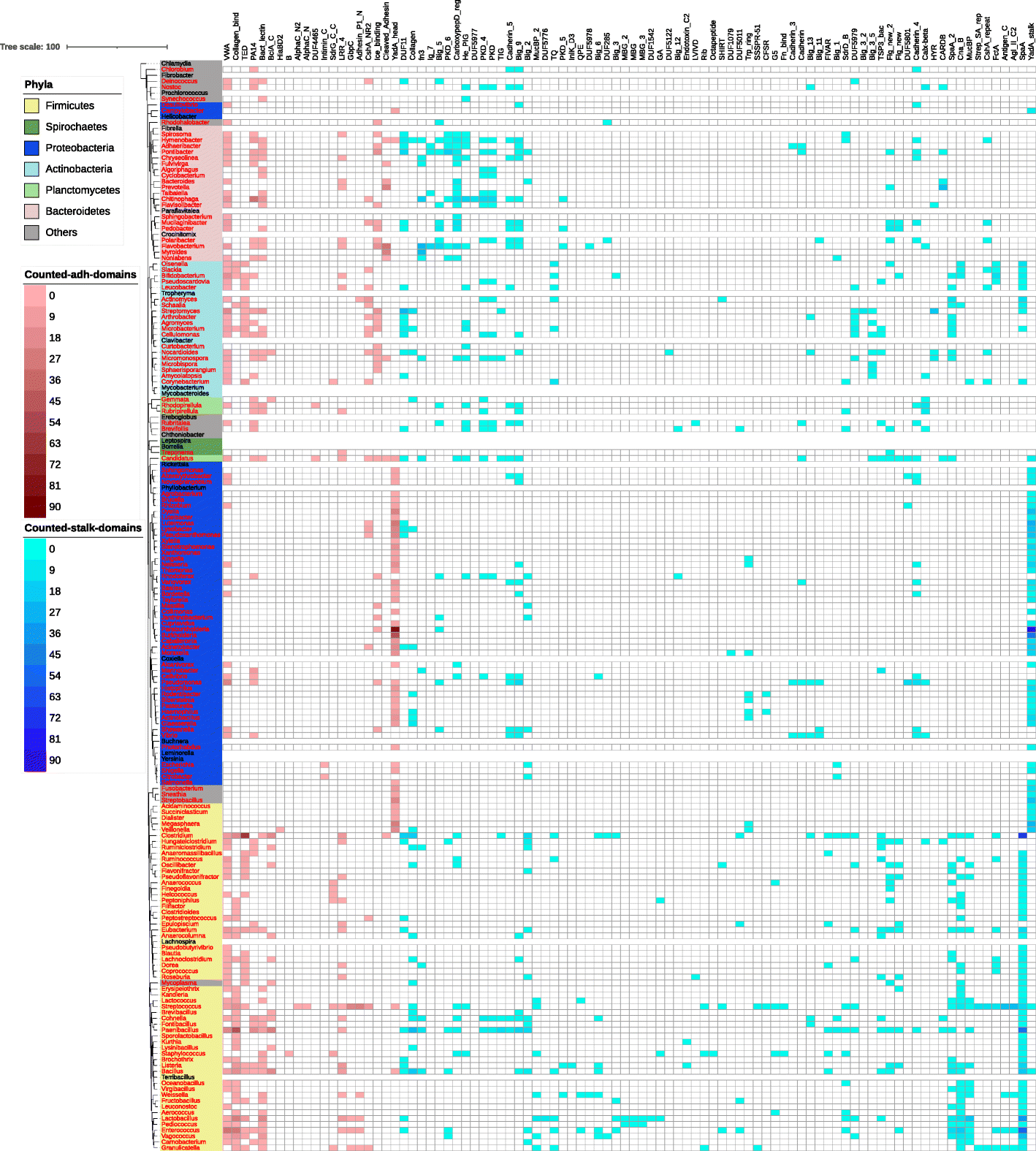Click the 'Octapeptide' column header
The width and height of the screenshot is (1036, 1151).
point(712,40)
